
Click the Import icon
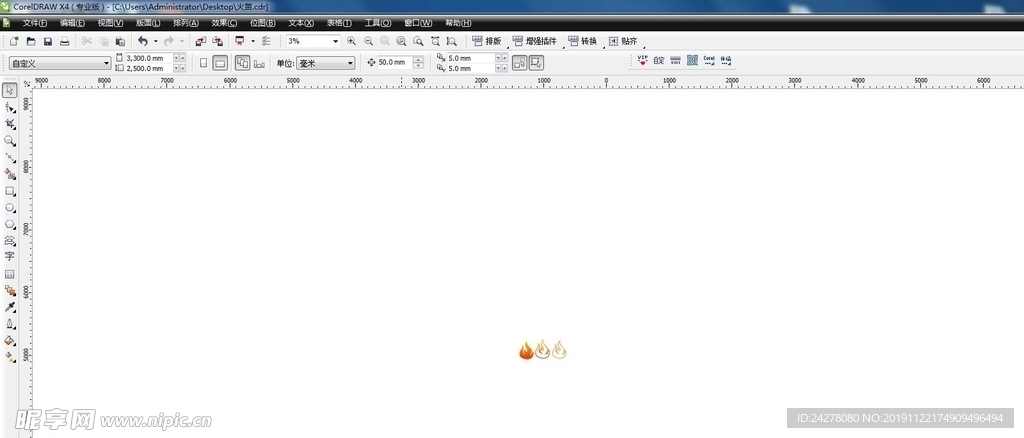[200, 41]
